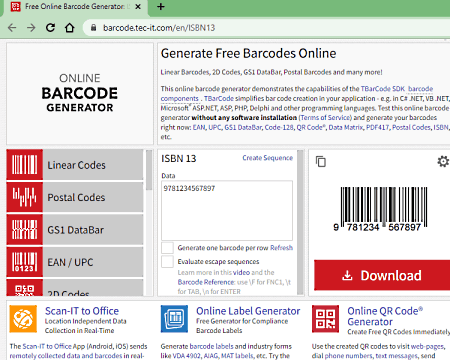The image size is (450, 360).
Task: Open the EAN / UPC category icon
Action: pos(25,262)
